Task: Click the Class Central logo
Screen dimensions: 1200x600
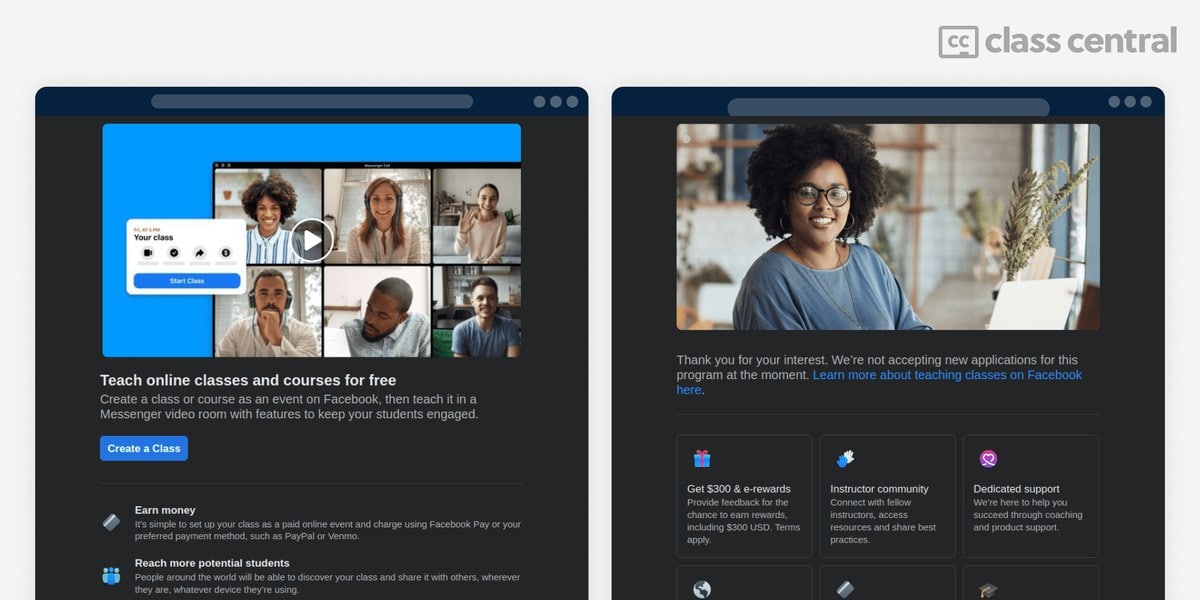Action: [1057, 41]
